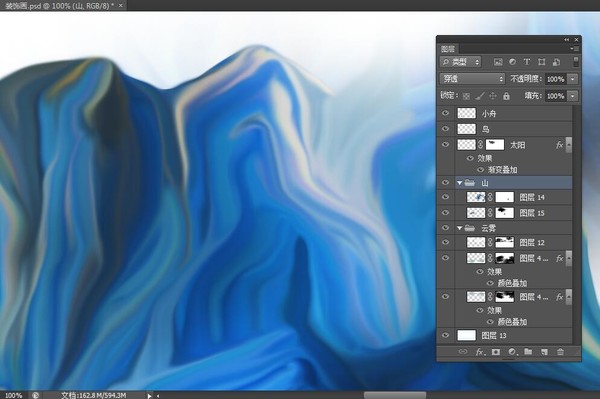Viewport: 600px width, 399px height.
Task: Hide the 云雾 group
Action: pos(445,228)
